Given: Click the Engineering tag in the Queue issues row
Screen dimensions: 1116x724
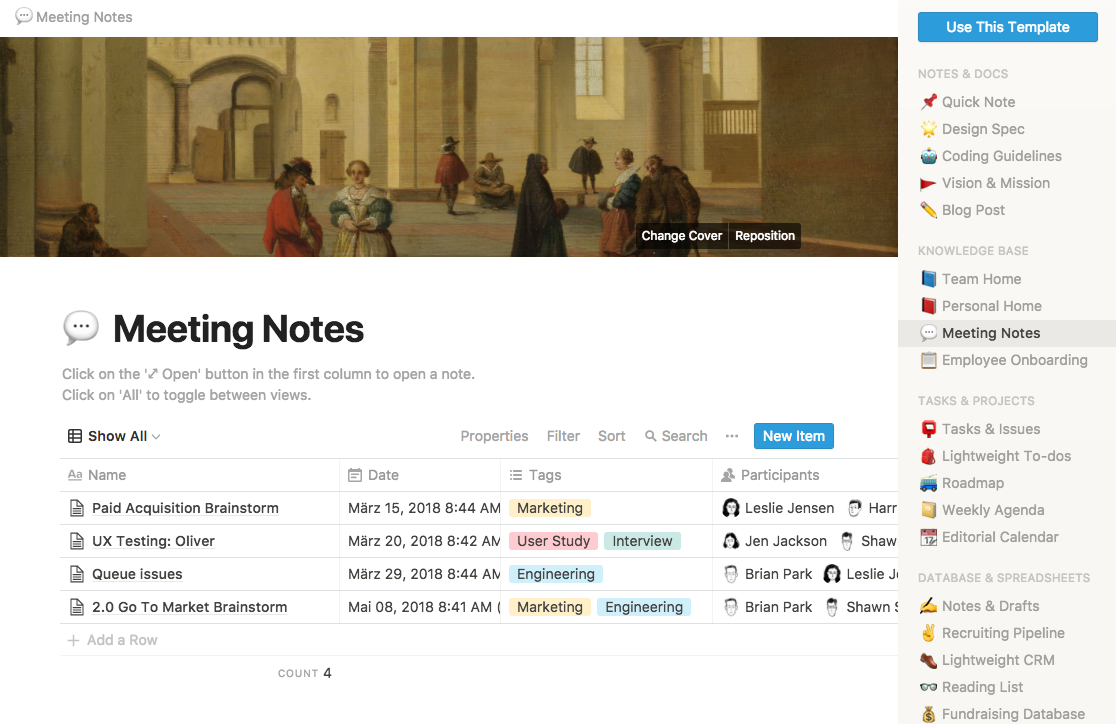Looking at the screenshot, I should (556, 574).
